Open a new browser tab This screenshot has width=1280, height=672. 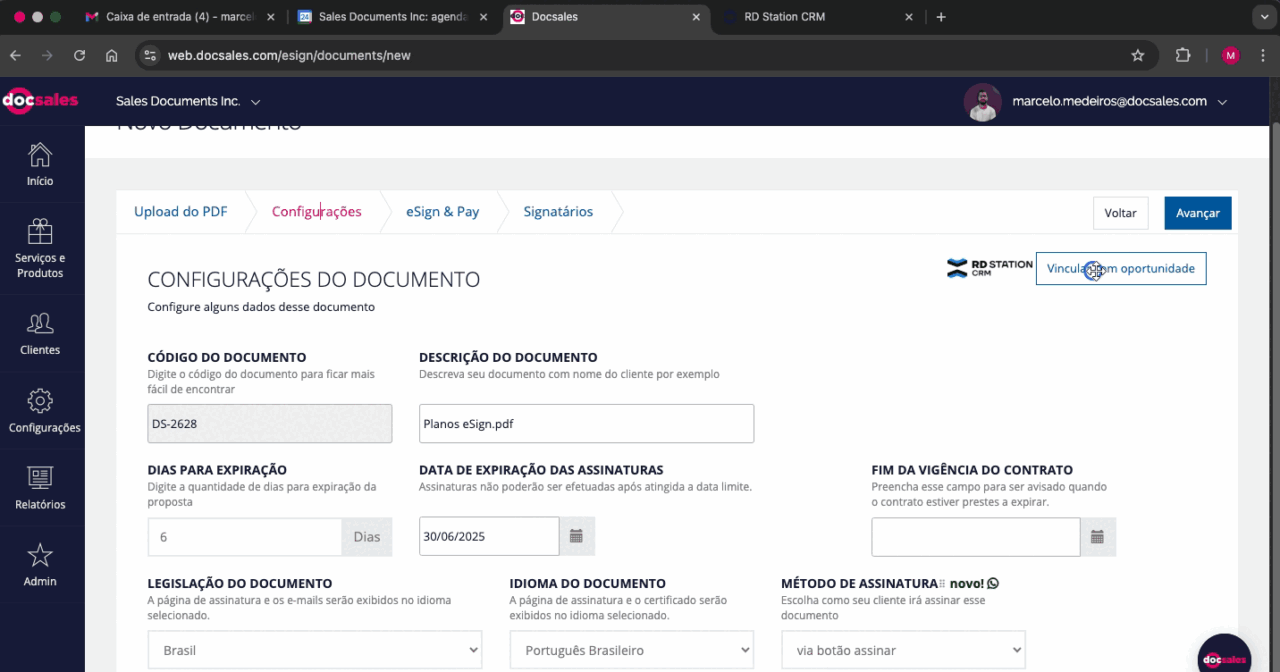(941, 17)
